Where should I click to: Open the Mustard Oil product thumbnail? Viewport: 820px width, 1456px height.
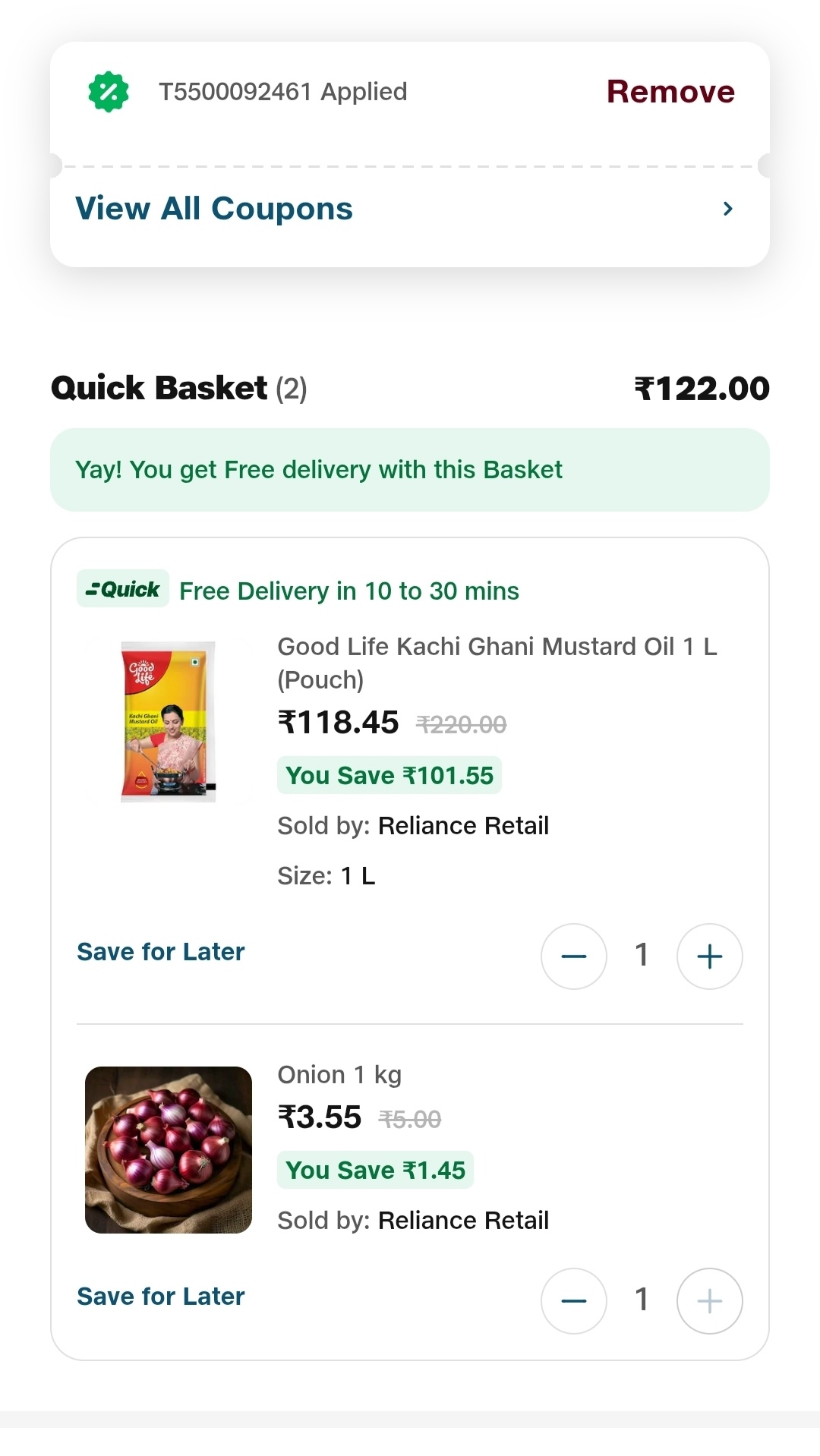coord(169,721)
